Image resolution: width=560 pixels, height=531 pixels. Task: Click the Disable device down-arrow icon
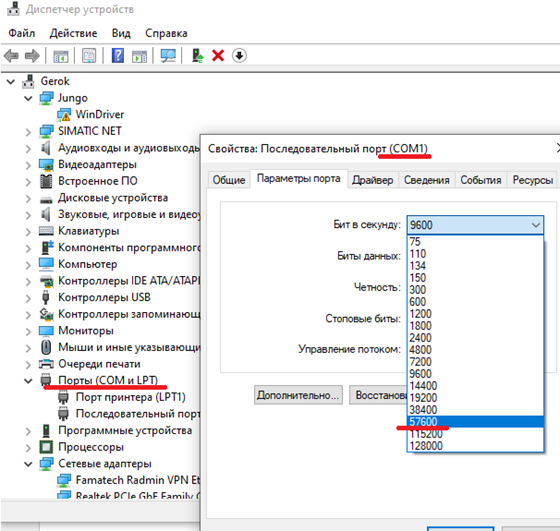[x=239, y=56]
